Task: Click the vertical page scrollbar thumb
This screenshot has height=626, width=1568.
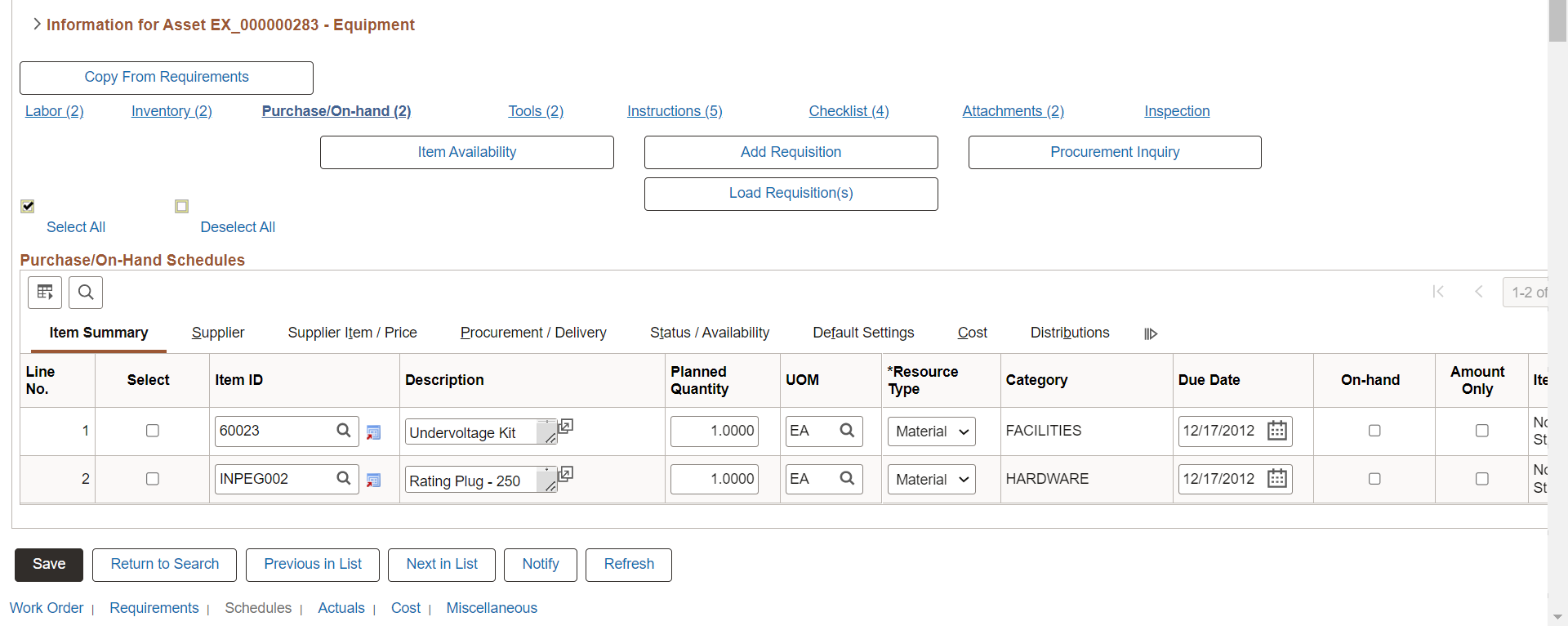Action: click(1557, 20)
